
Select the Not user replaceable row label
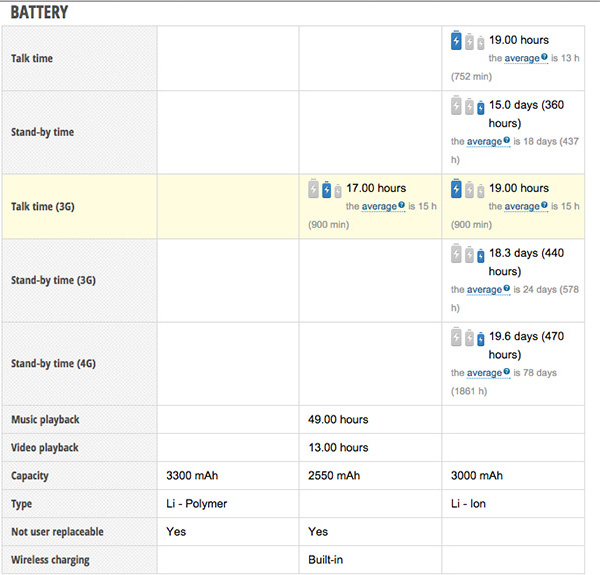pyautogui.click(x=57, y=532)
